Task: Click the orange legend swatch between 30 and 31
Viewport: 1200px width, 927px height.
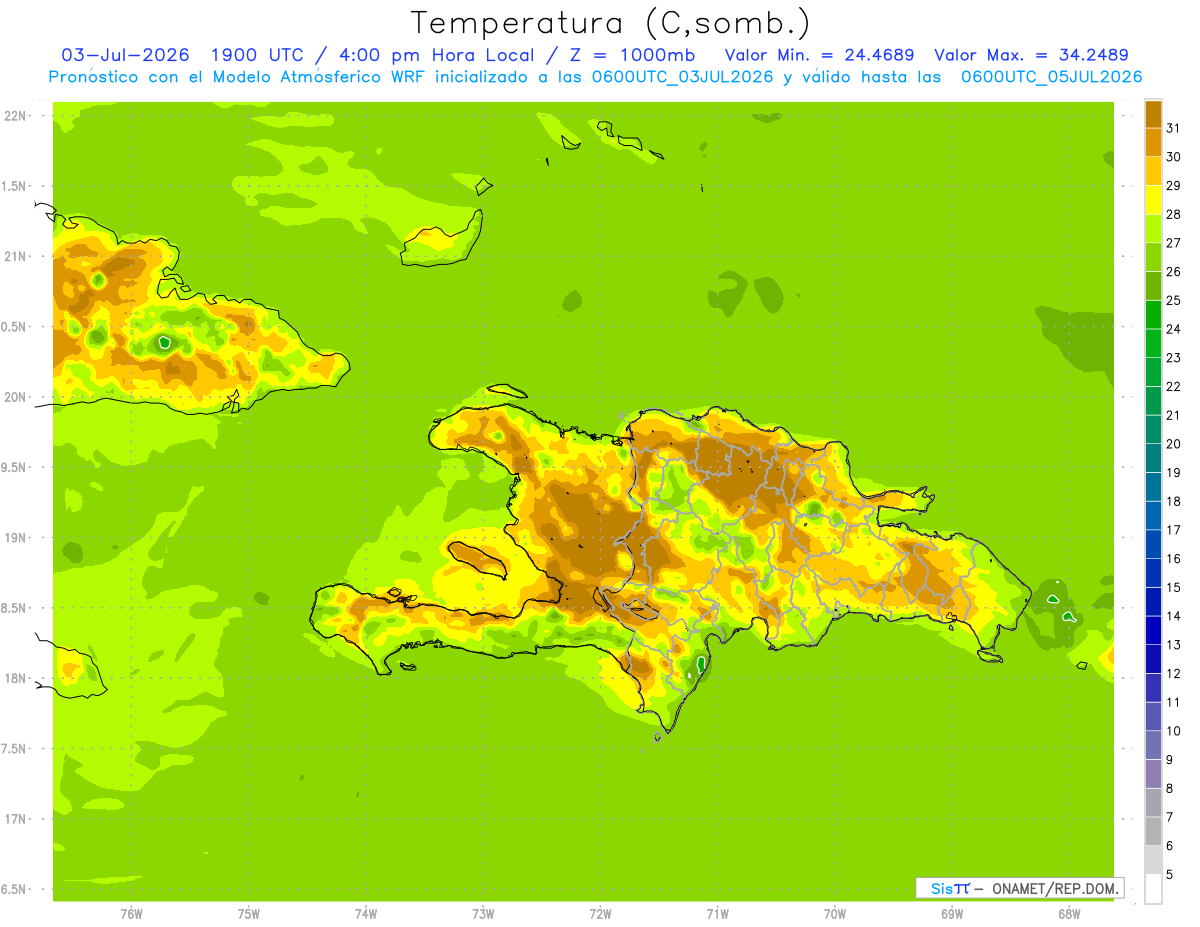Action: (x=1153, y=142)
